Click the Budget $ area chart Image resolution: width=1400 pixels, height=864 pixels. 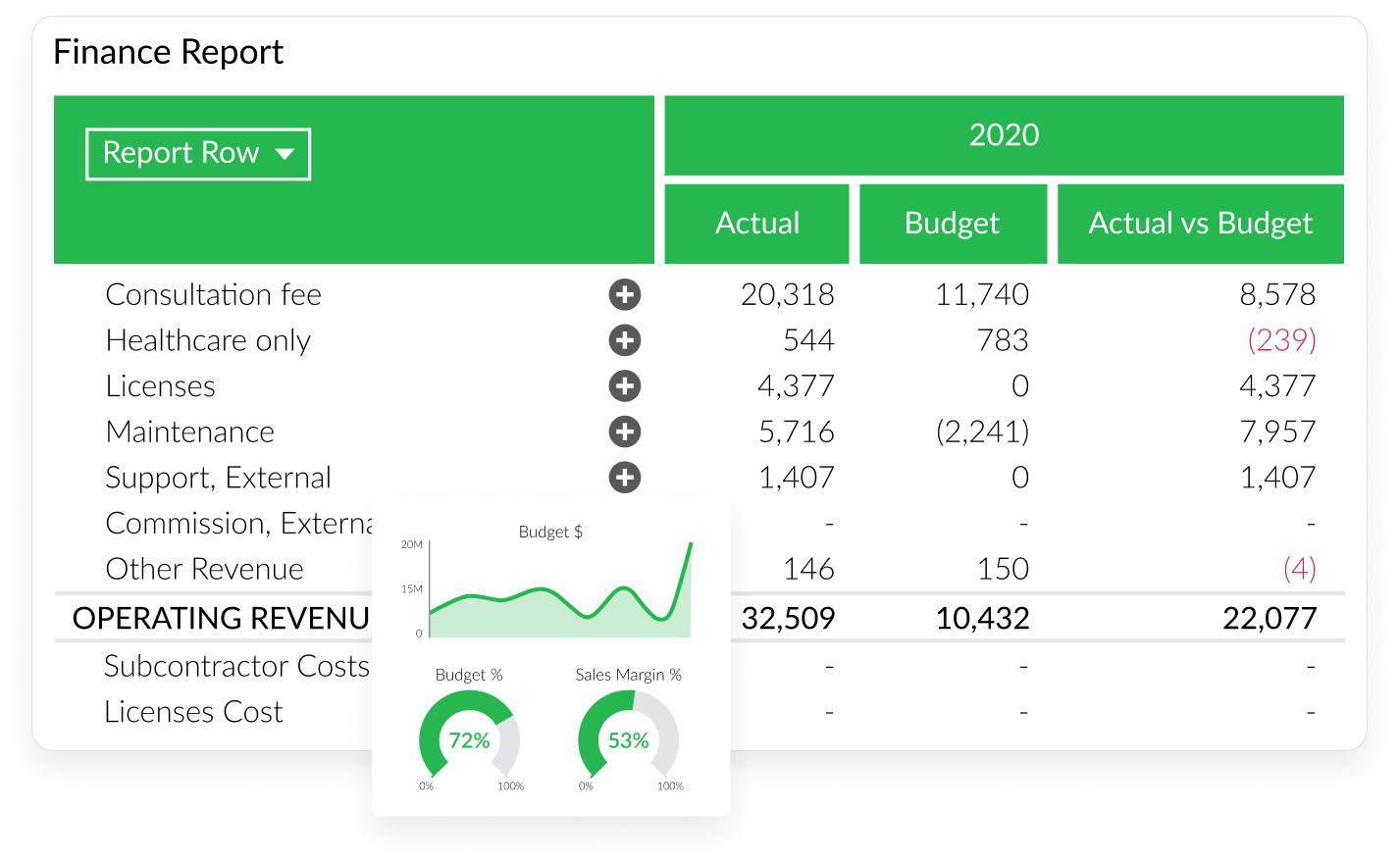[559, 598]
